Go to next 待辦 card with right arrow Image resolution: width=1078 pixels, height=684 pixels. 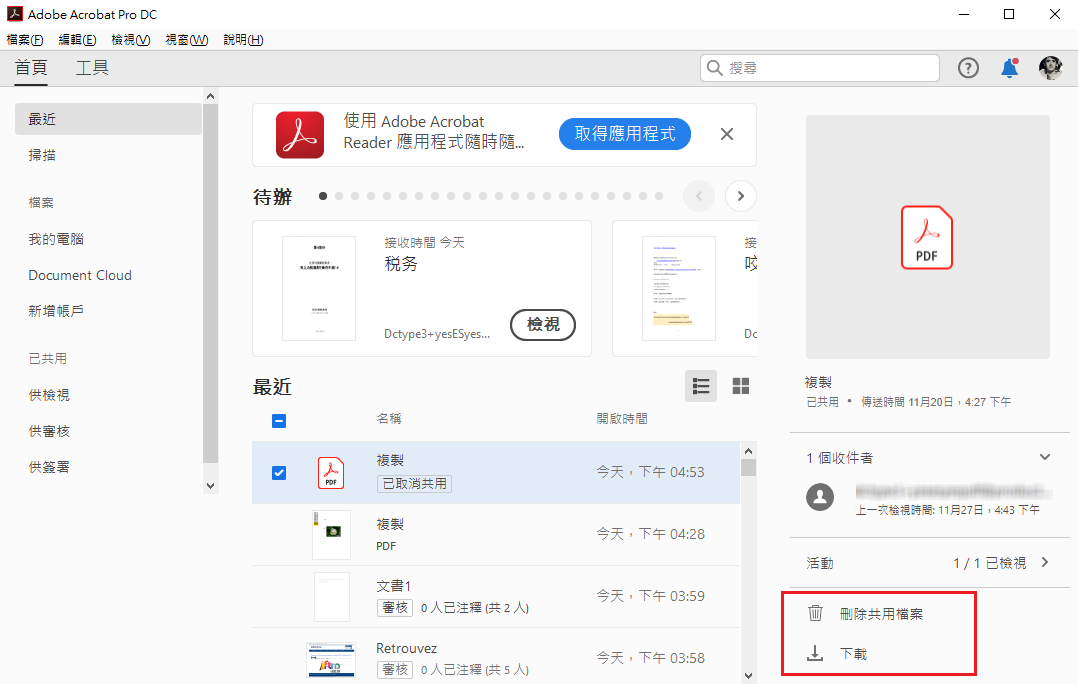[740, 197]
